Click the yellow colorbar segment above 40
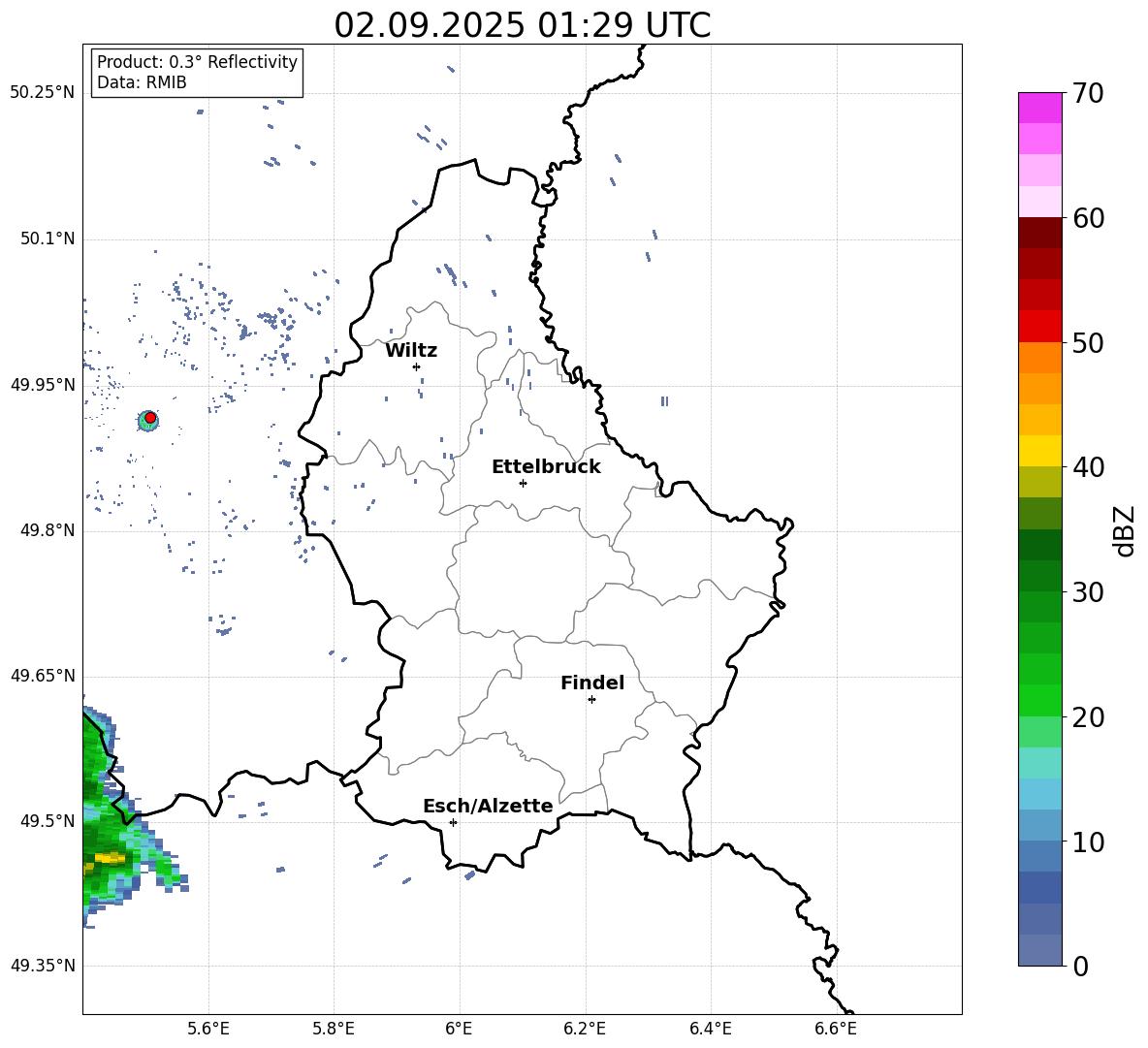Viewport: 1148px width, 1048px height. click(1039, 450)
